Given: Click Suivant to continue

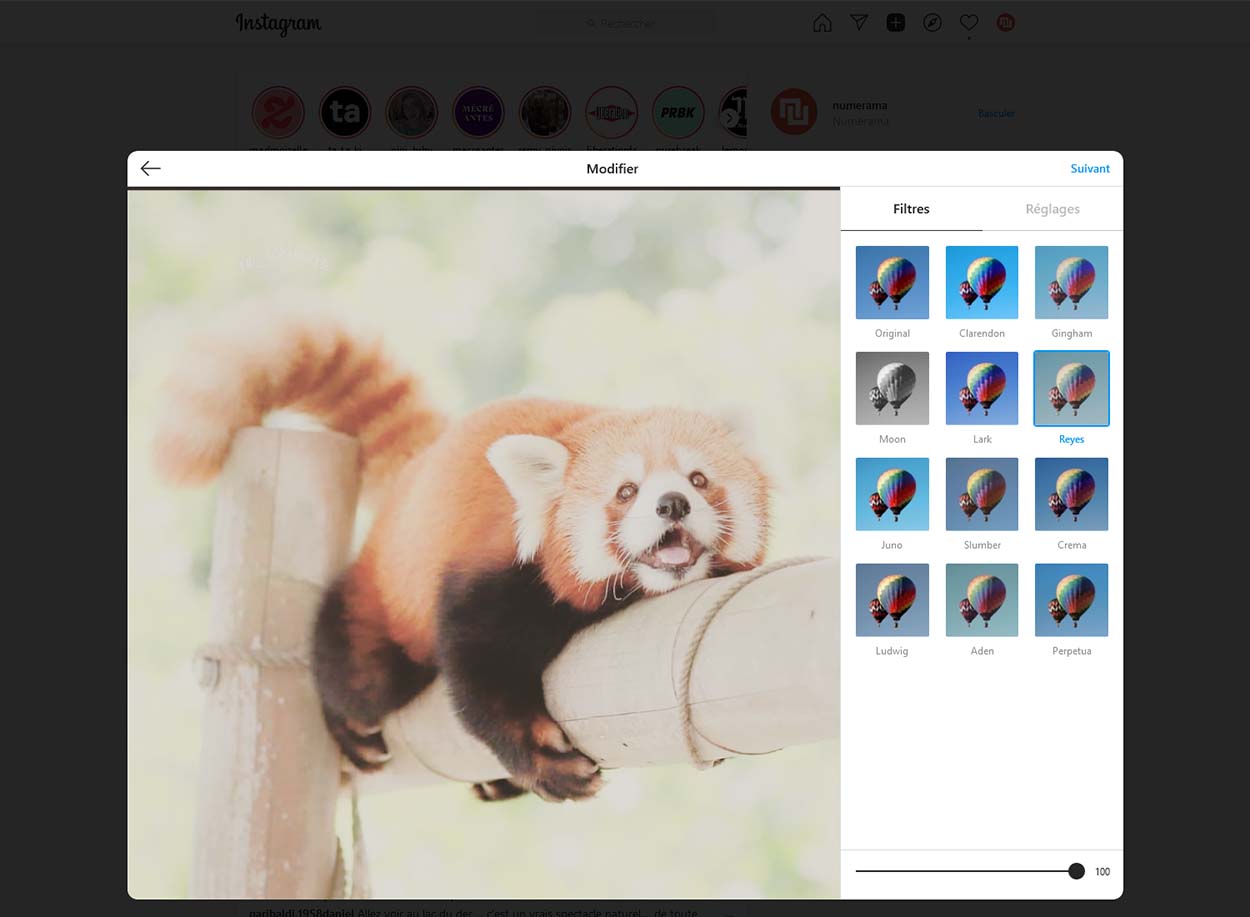Looking at the screenshot, I should pos(1089,169).
